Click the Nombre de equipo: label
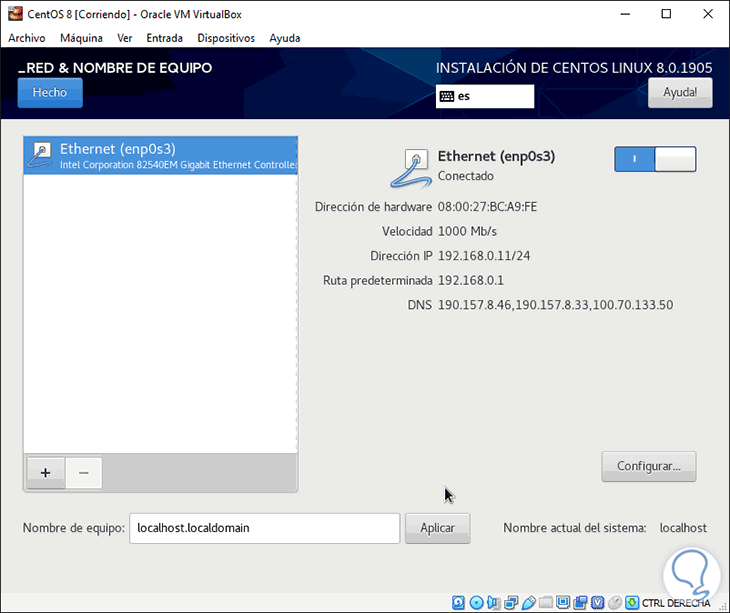 (x=74, y=528)
